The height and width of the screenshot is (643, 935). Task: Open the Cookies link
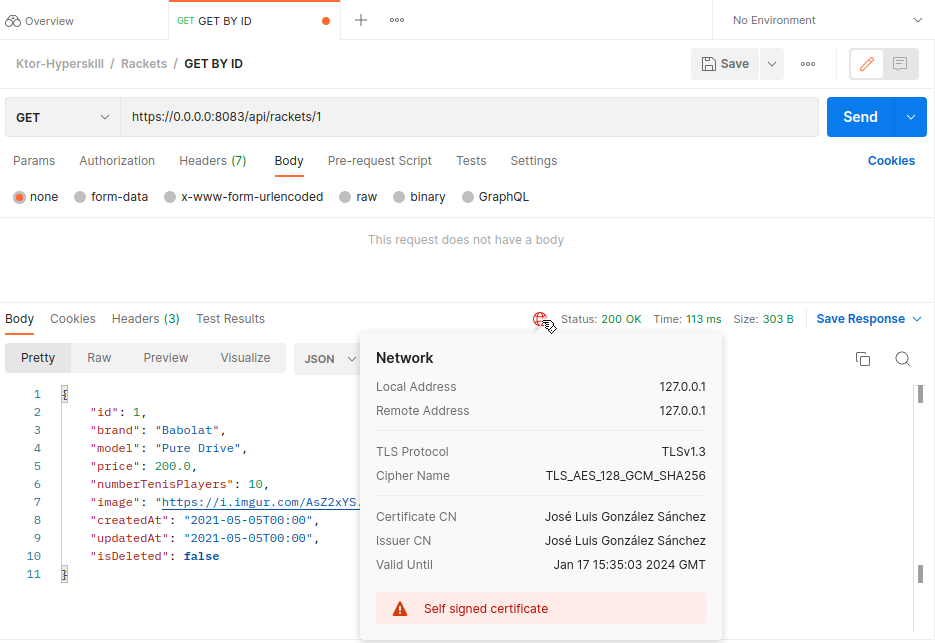pyautogui.click(x=891, y=161)
